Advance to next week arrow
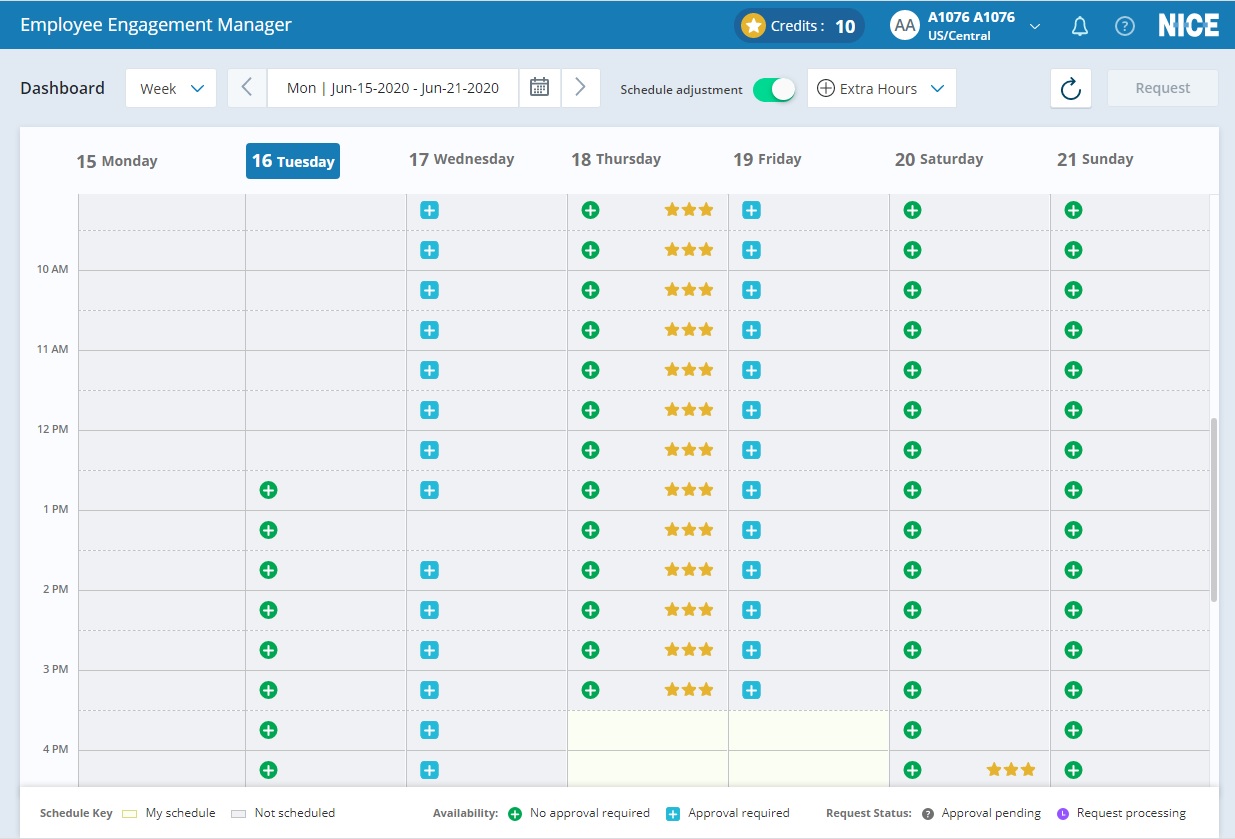The image size is (1235, 839). (x=580, y=88)
